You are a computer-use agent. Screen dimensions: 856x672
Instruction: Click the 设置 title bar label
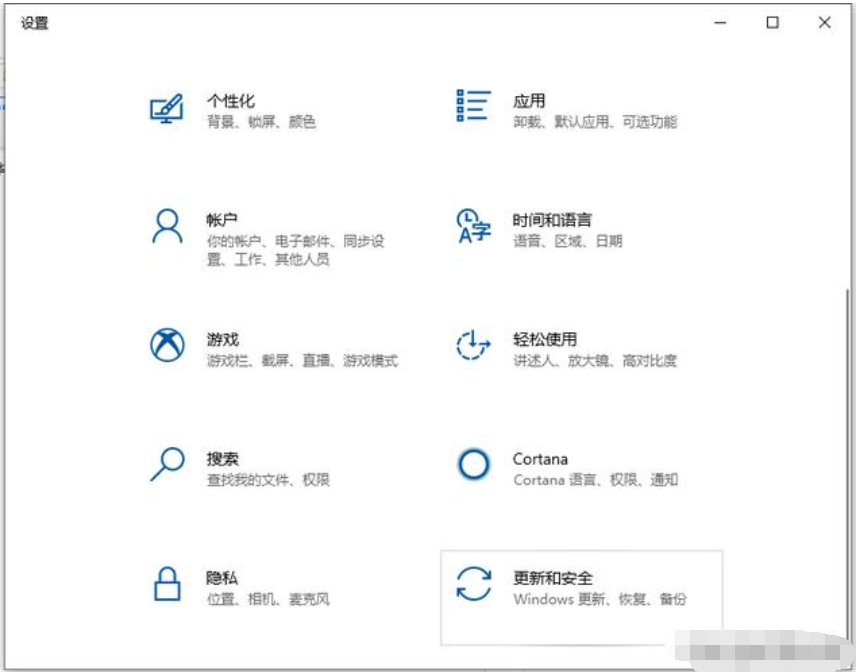[33, 20]
